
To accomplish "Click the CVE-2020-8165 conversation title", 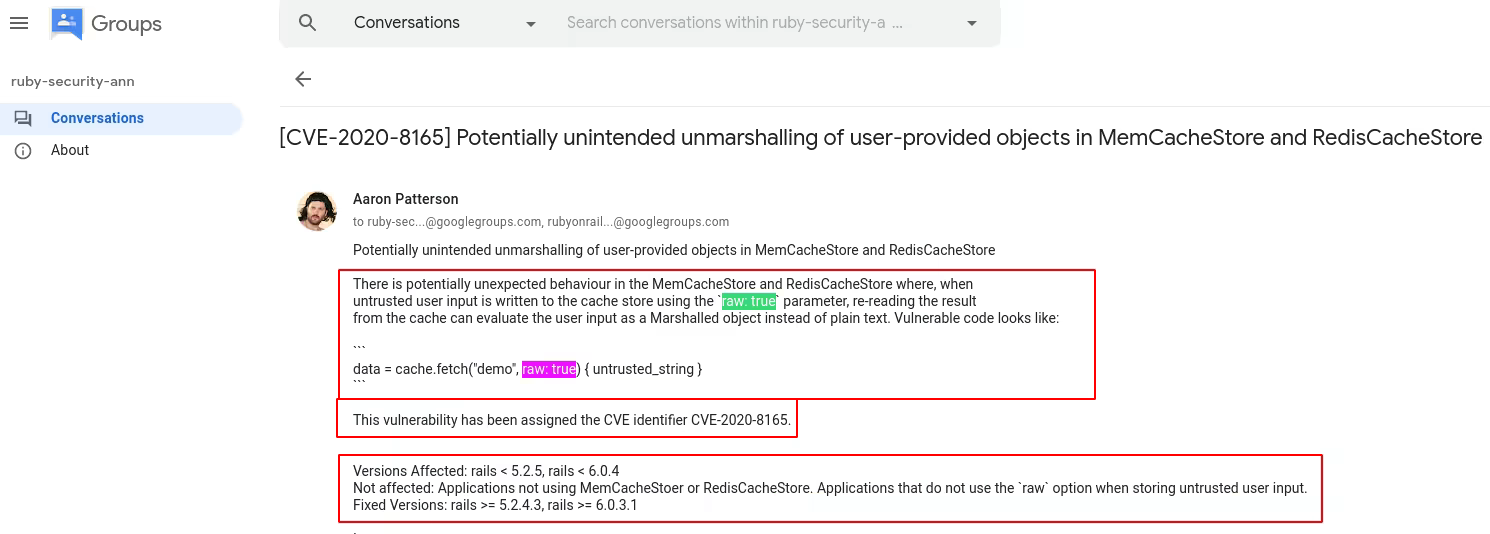I will point(880,138).
